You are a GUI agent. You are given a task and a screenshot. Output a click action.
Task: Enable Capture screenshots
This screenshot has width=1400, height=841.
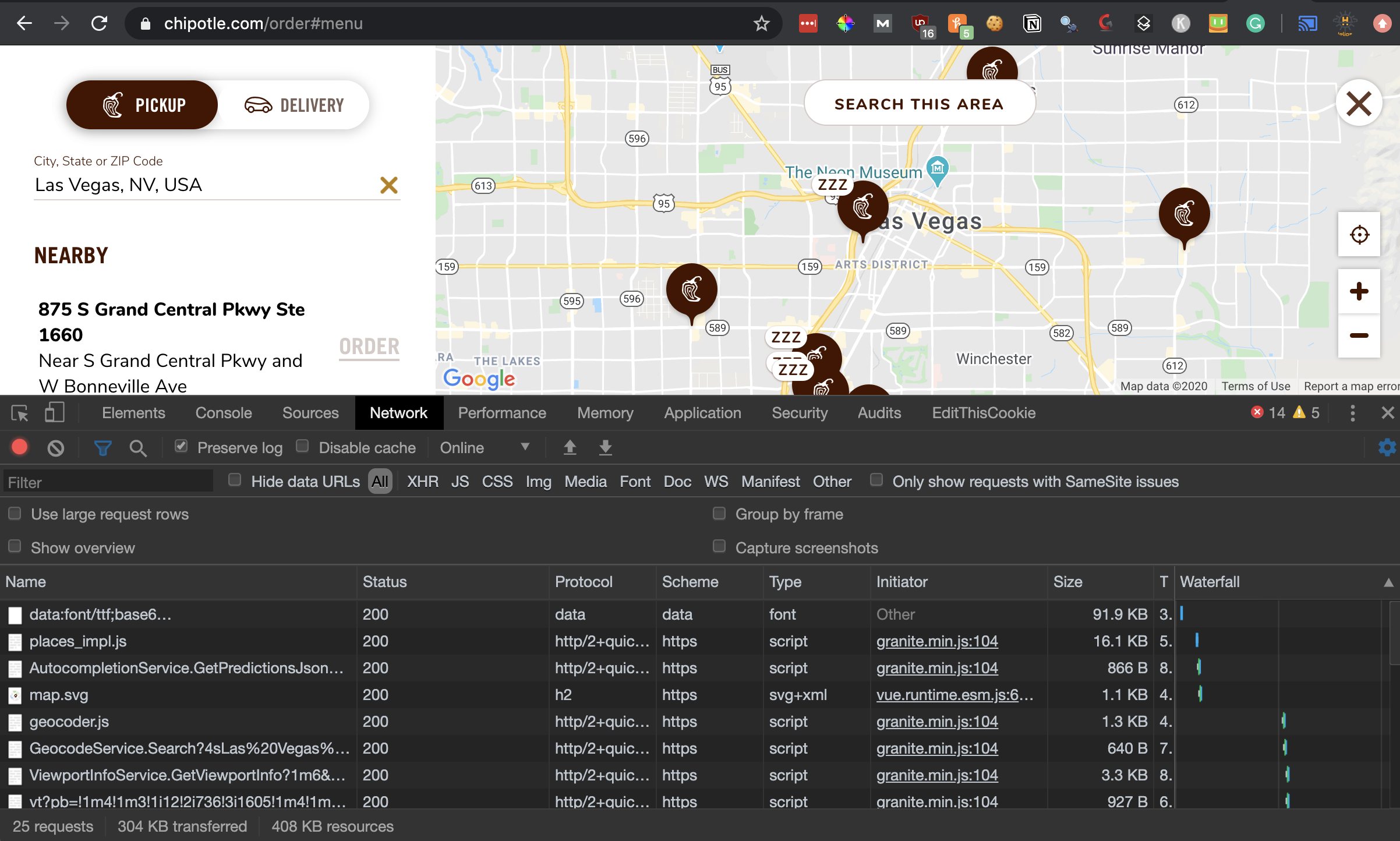(x=719, y=546)
